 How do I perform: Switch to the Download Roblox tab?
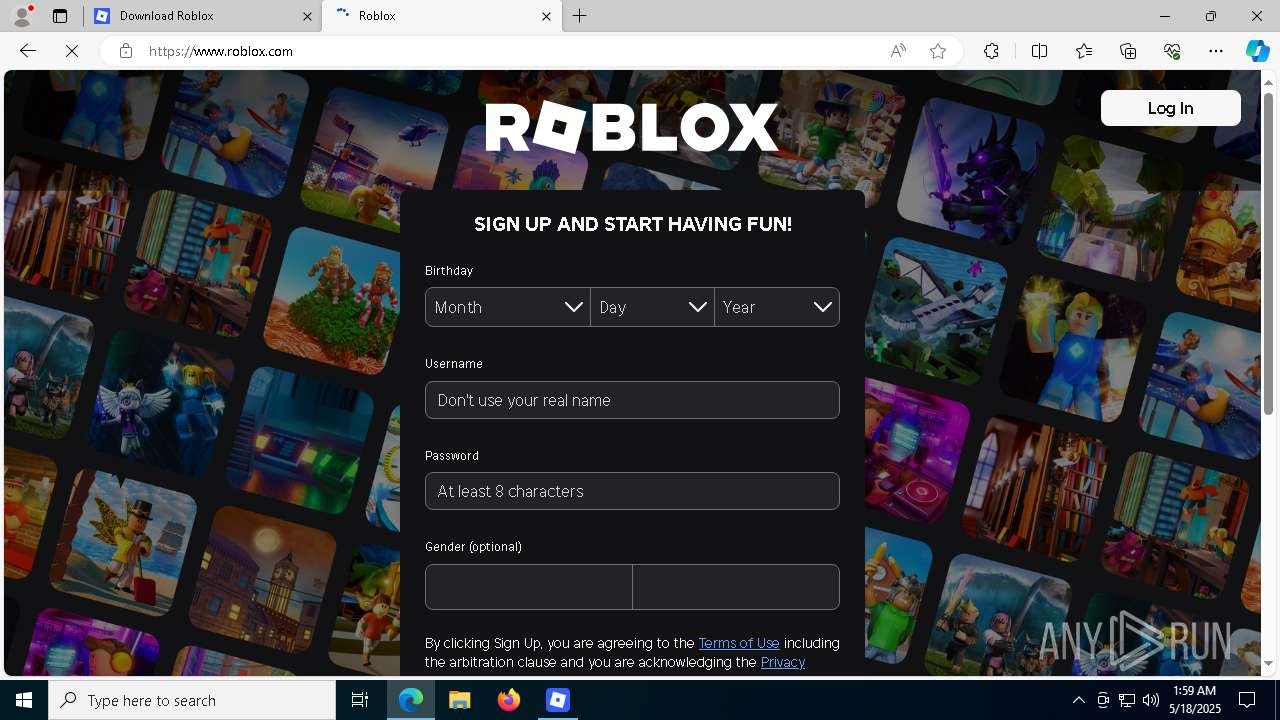[x=202, y=16]
